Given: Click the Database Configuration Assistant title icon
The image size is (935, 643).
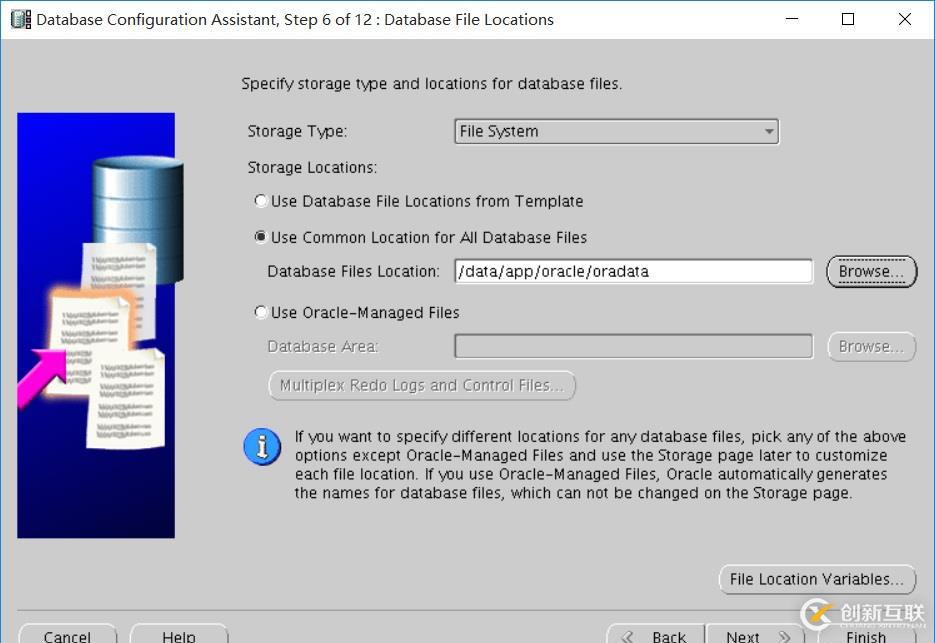Looking at the screenshot, I should 21,20.
